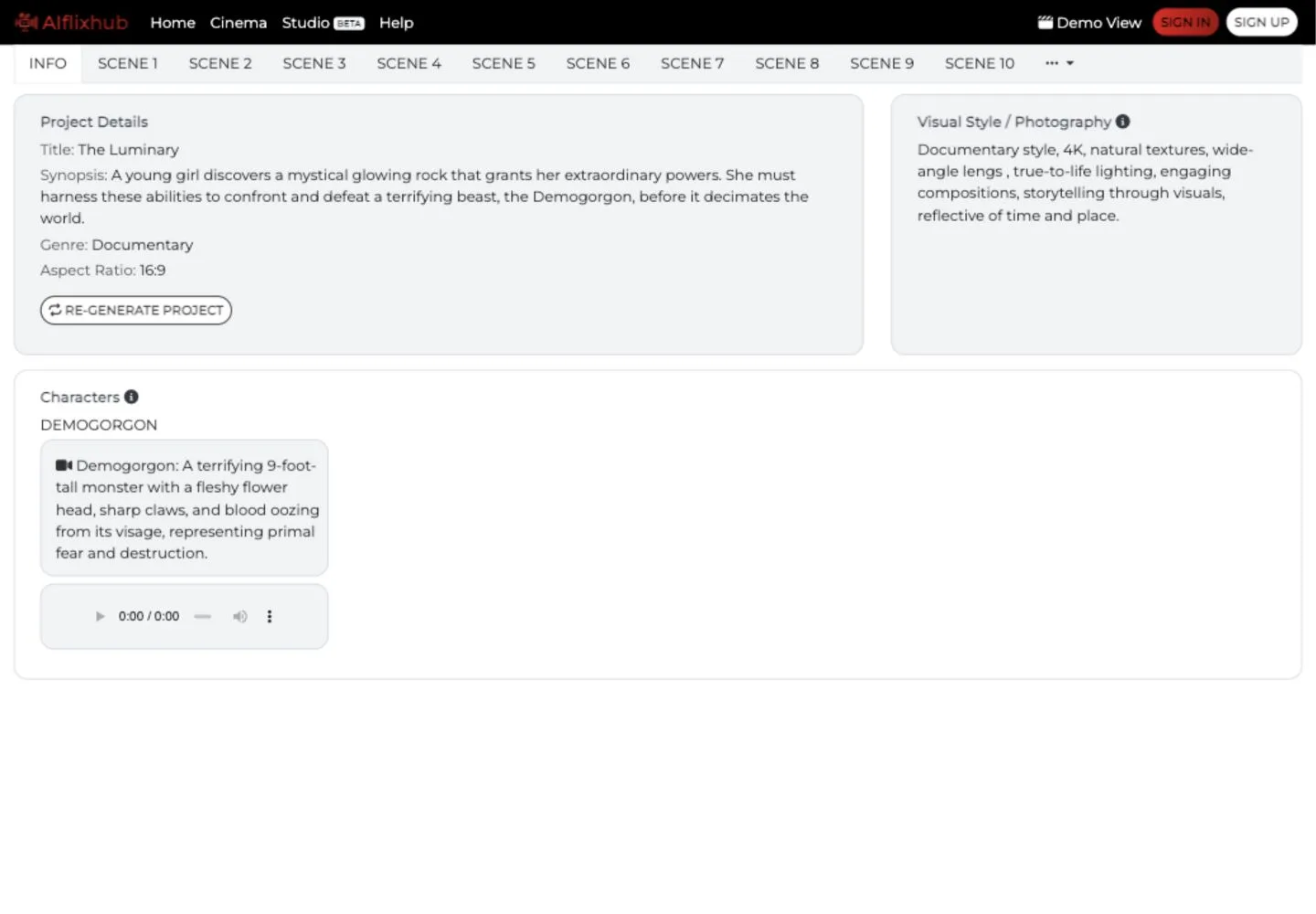
Task: Click the Demo View clapperboard icon
Action: [1045, 22]
